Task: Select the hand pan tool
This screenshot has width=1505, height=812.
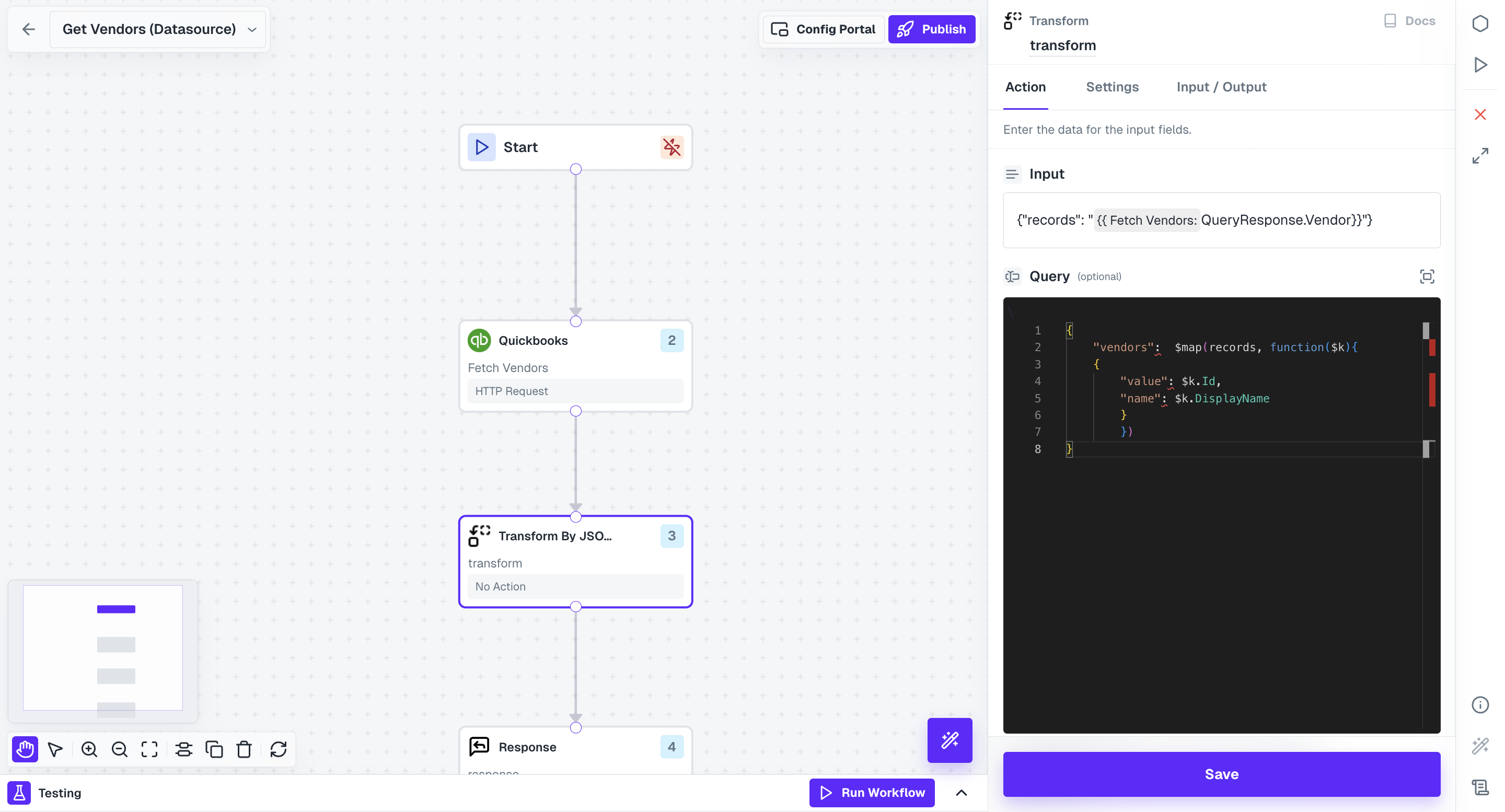Action: [25, 749]
